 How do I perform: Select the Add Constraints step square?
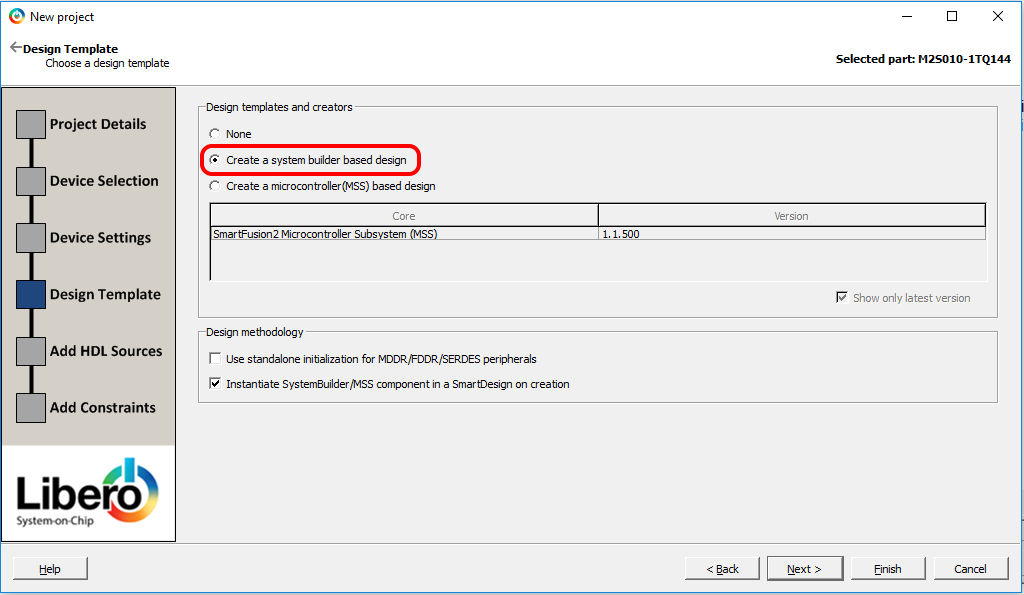point(31,408)
